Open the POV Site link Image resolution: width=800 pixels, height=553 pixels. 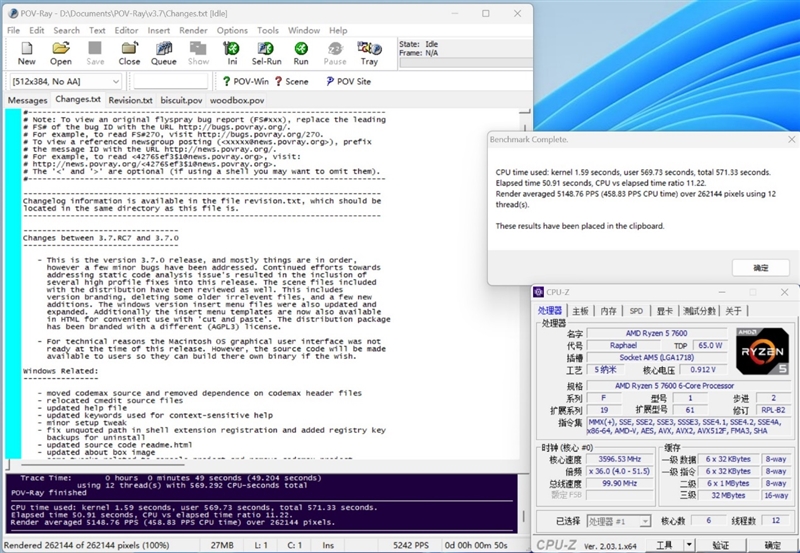coord(348,81)
